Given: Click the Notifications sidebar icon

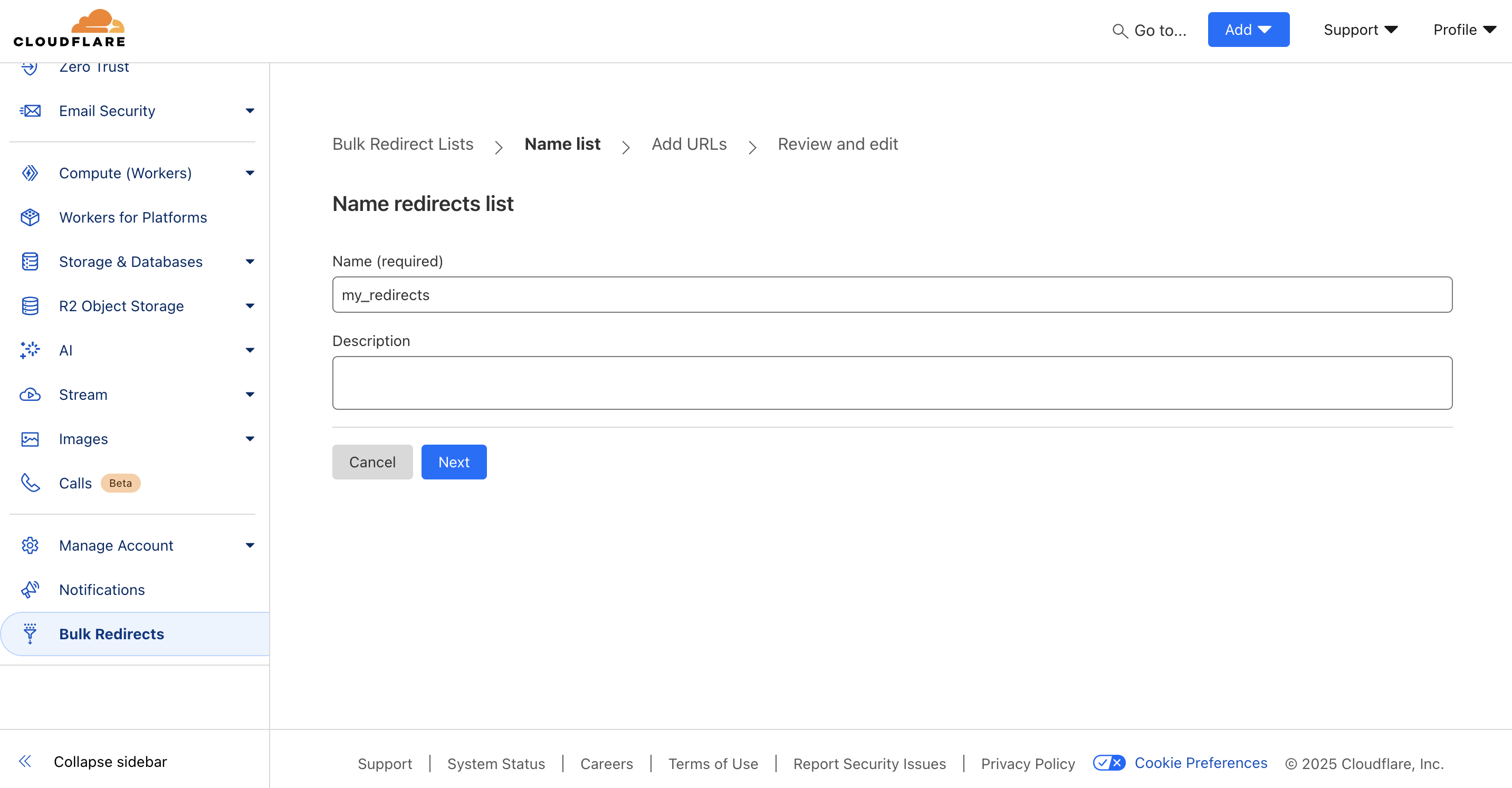Looking at the screenshot, I should click(31, 589).
